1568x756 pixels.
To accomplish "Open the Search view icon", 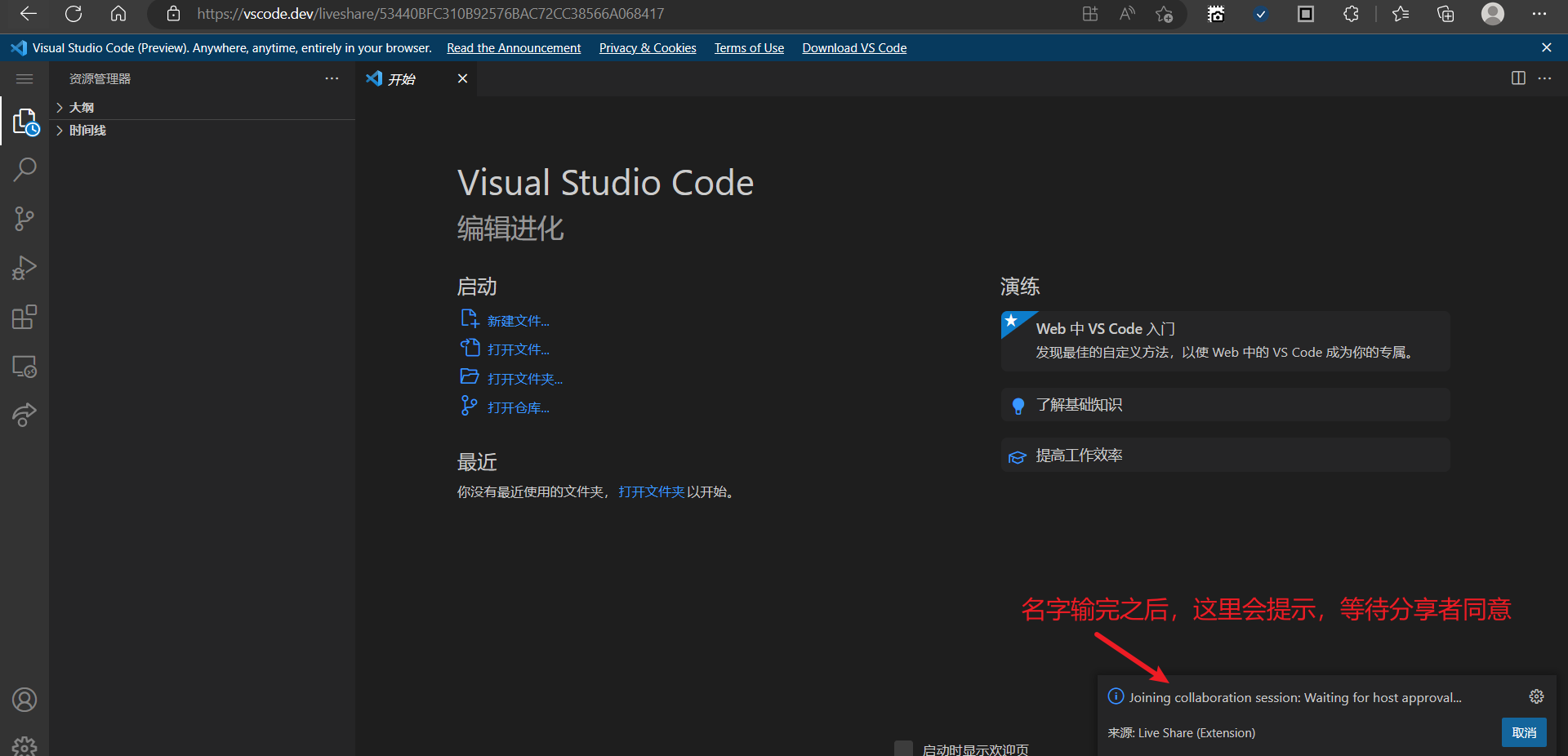I will (24, 170).
